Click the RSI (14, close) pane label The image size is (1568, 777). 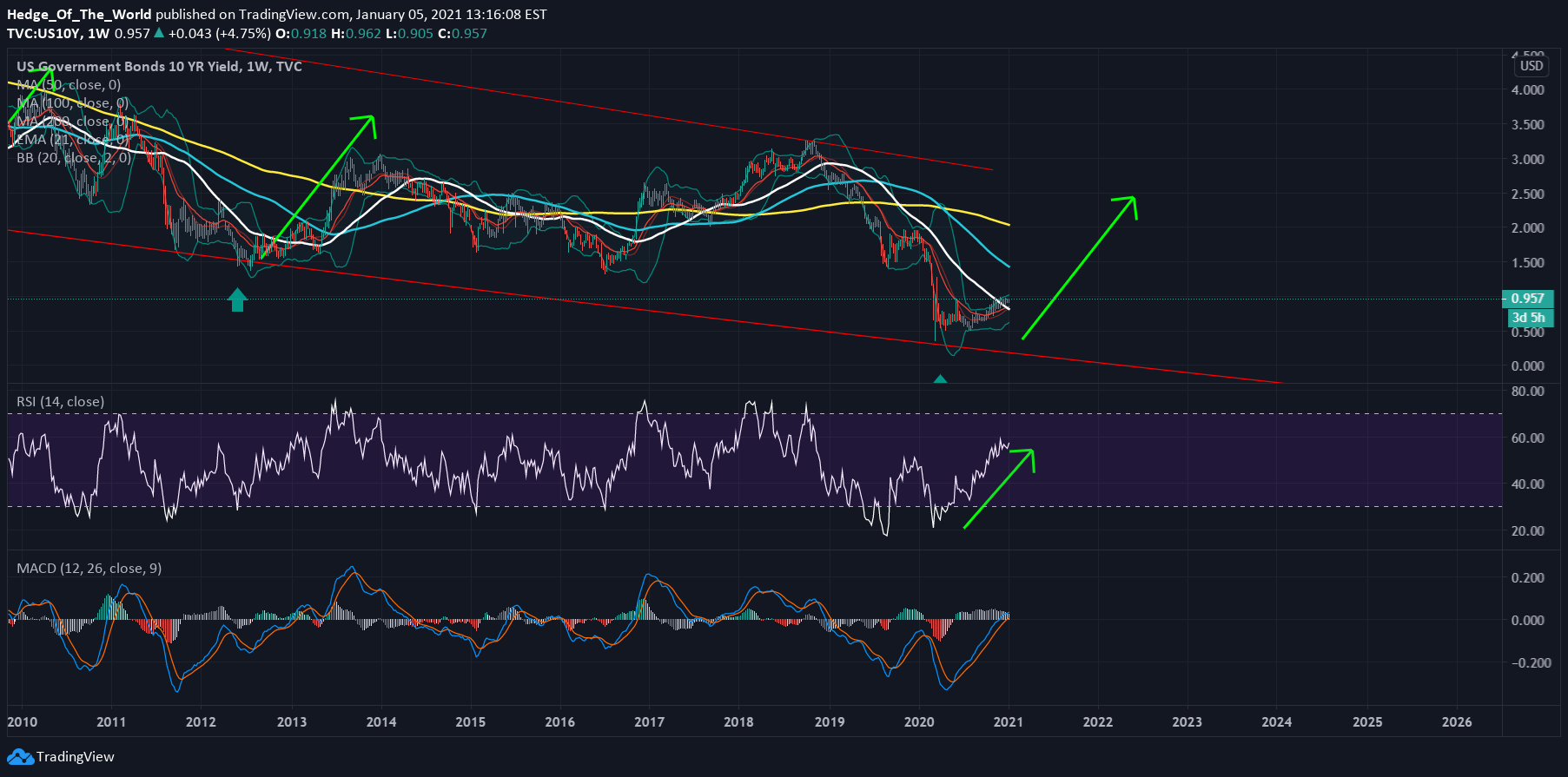coord(61,401)
